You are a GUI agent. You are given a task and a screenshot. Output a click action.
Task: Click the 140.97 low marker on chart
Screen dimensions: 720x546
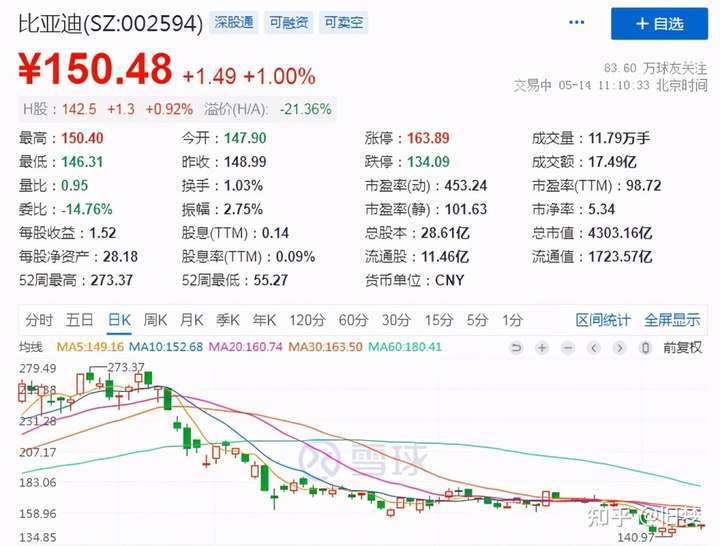636,537
